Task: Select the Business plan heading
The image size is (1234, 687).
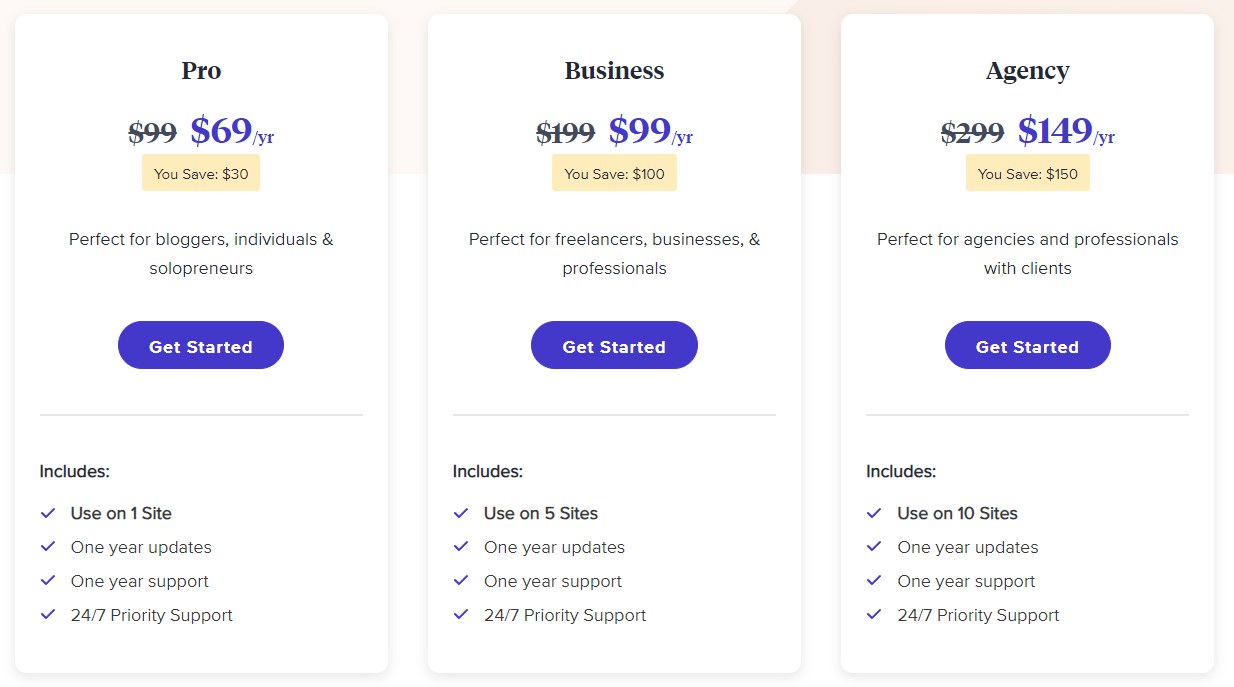Action: (614, 71)
